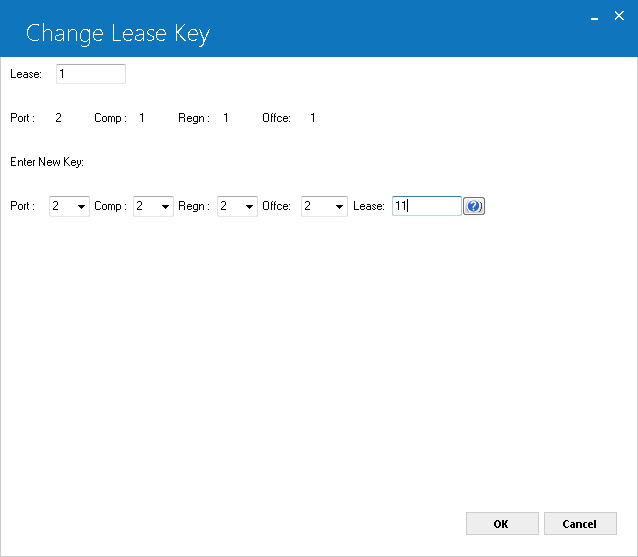The image size is (638, 557).
Task: Select the current Offce value 1
Action: [313, 118]
